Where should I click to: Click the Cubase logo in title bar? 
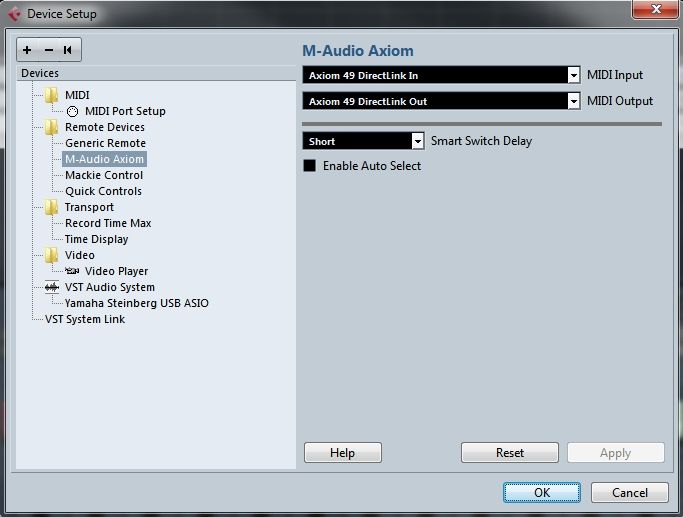click(x=14, y=14)
